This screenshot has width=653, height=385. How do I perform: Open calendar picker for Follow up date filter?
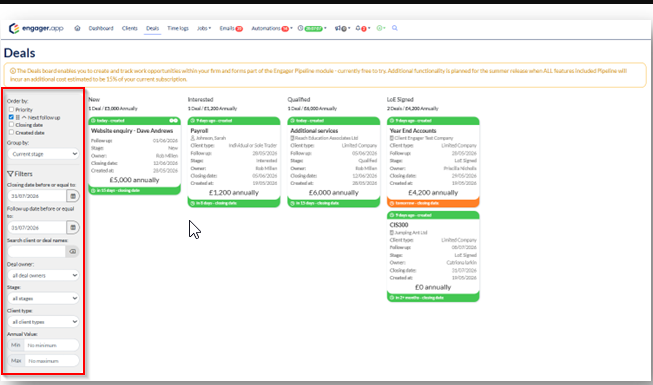(x=73, y=228)
